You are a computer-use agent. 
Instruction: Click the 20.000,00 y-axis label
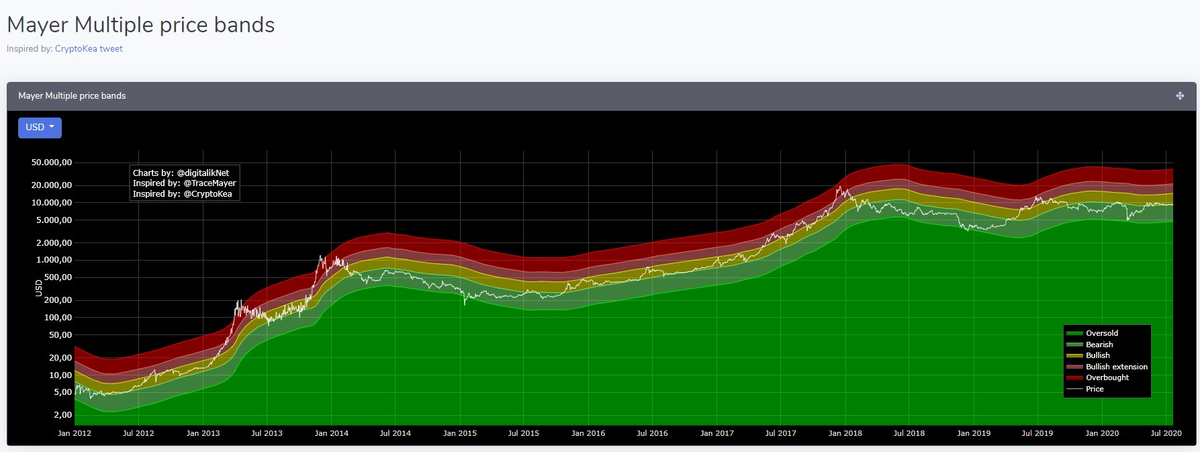point(49,185)
